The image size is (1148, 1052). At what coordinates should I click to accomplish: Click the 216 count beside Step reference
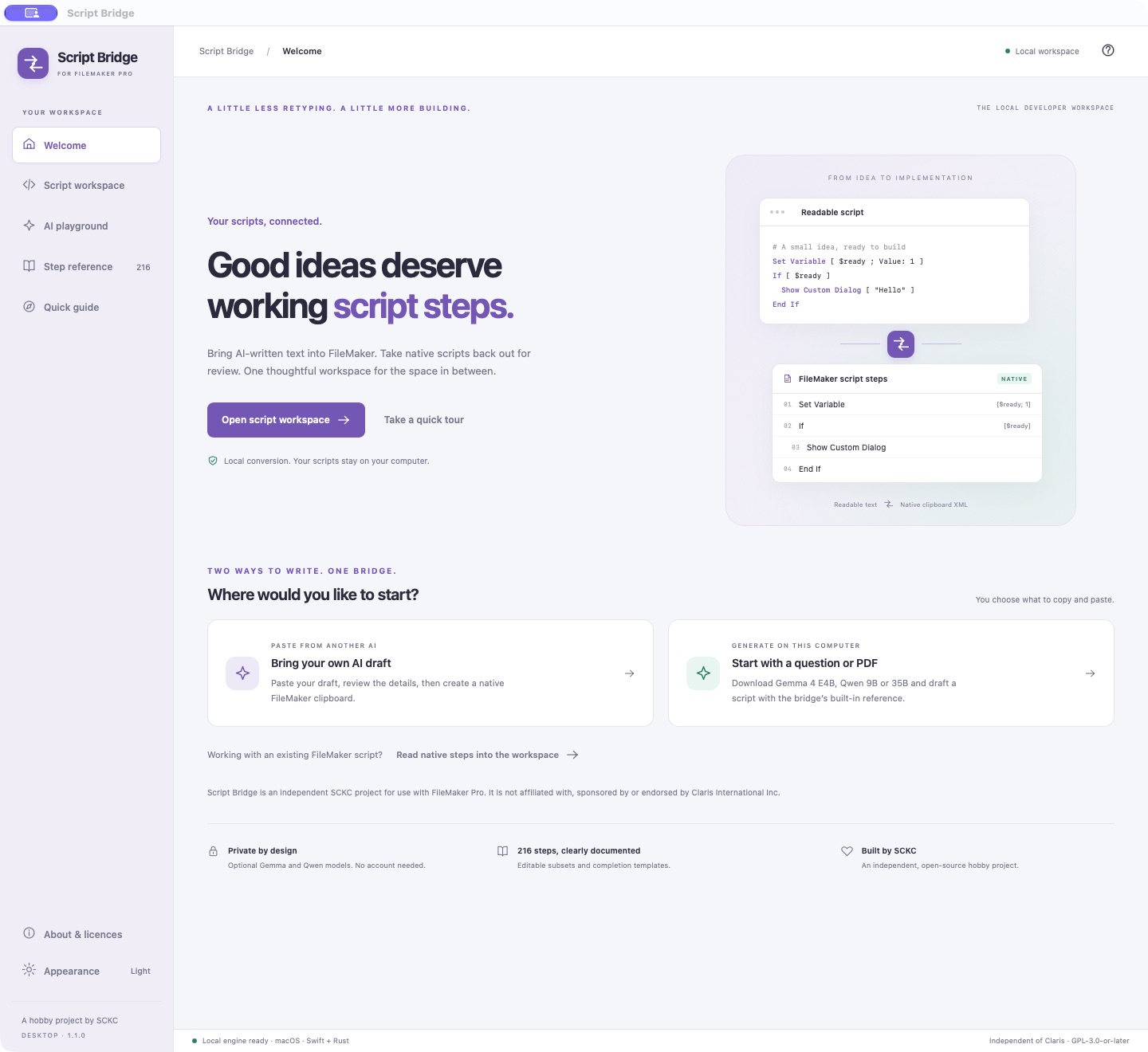coord(143,267)
